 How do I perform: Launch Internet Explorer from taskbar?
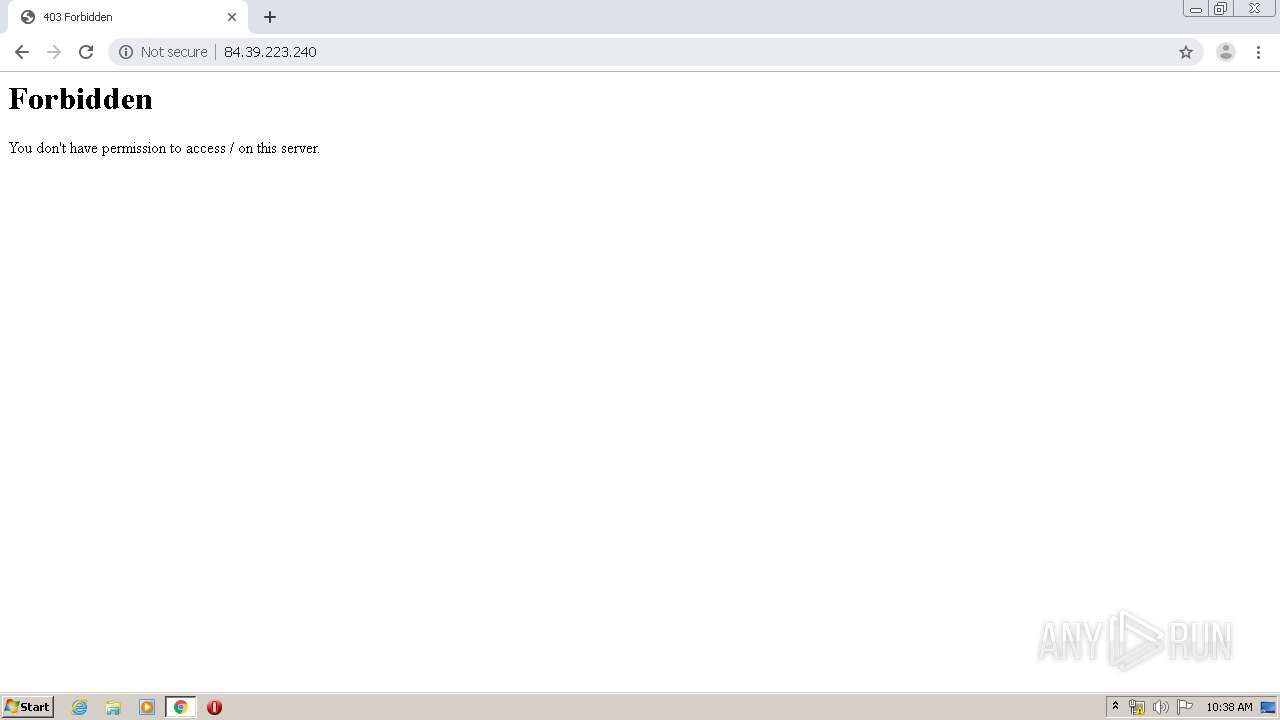(80, 707)
